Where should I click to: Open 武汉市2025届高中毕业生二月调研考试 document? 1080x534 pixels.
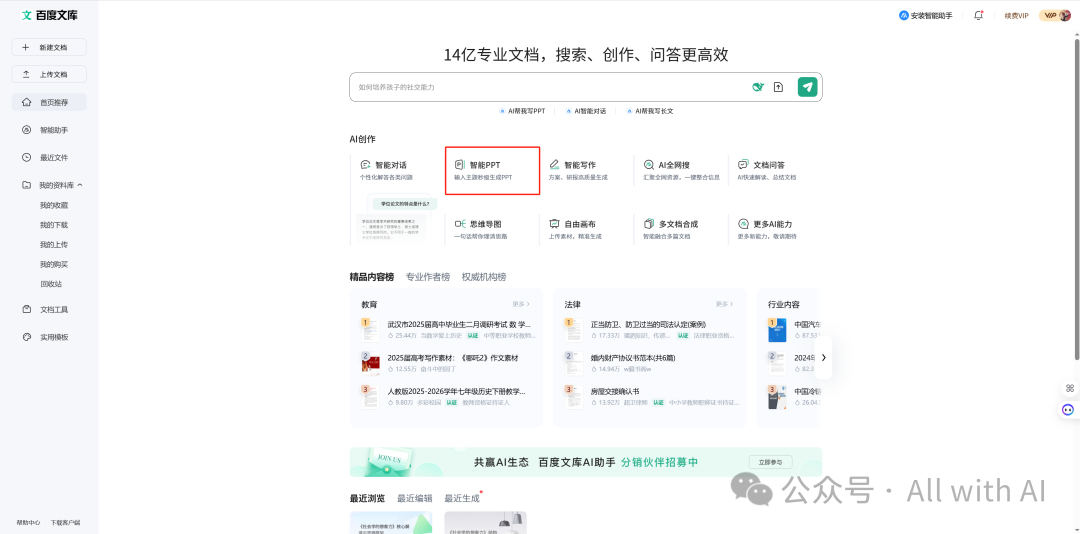point(459,325)
